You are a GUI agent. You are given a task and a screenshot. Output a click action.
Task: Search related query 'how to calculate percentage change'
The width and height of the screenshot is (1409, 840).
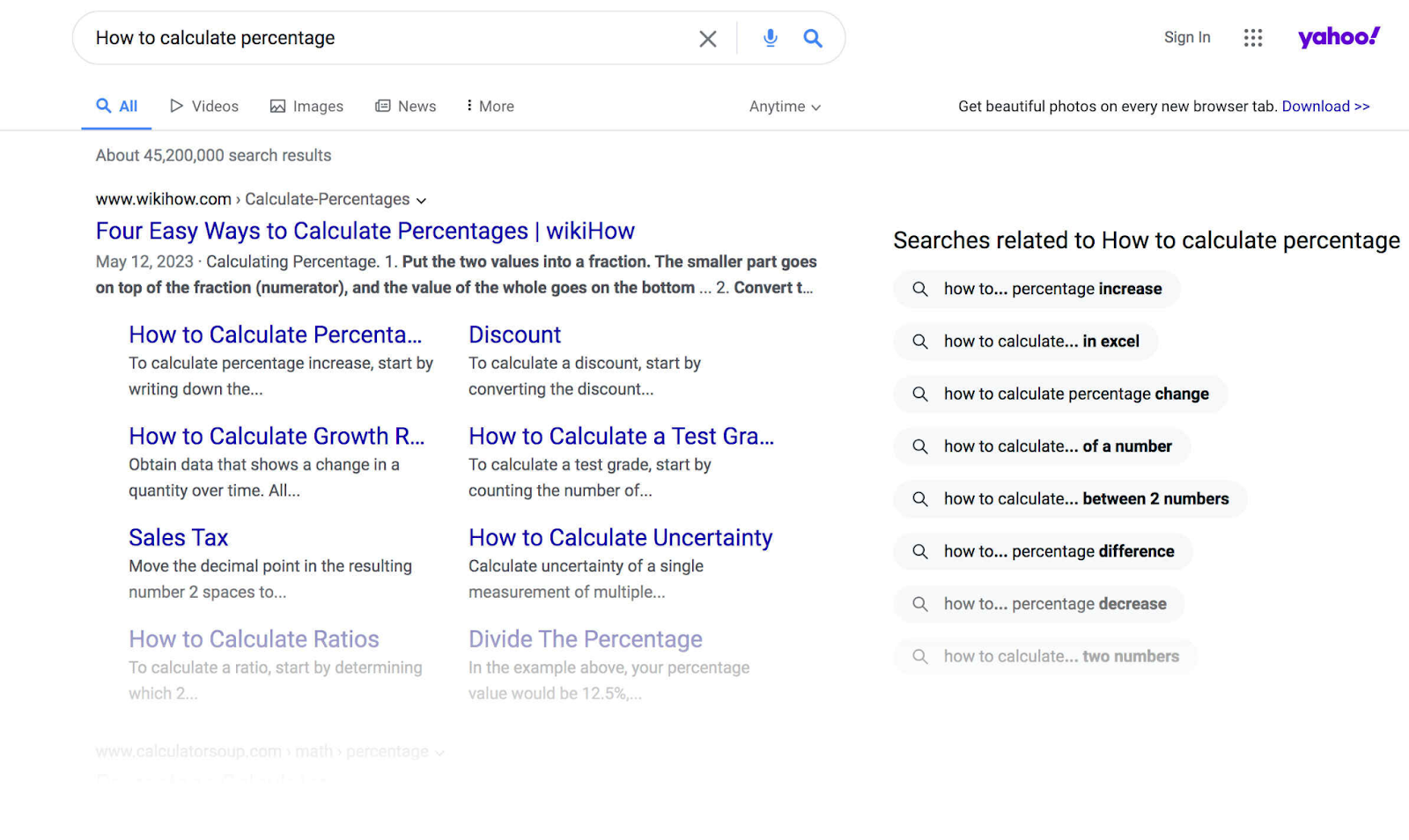coord(1059,394)
